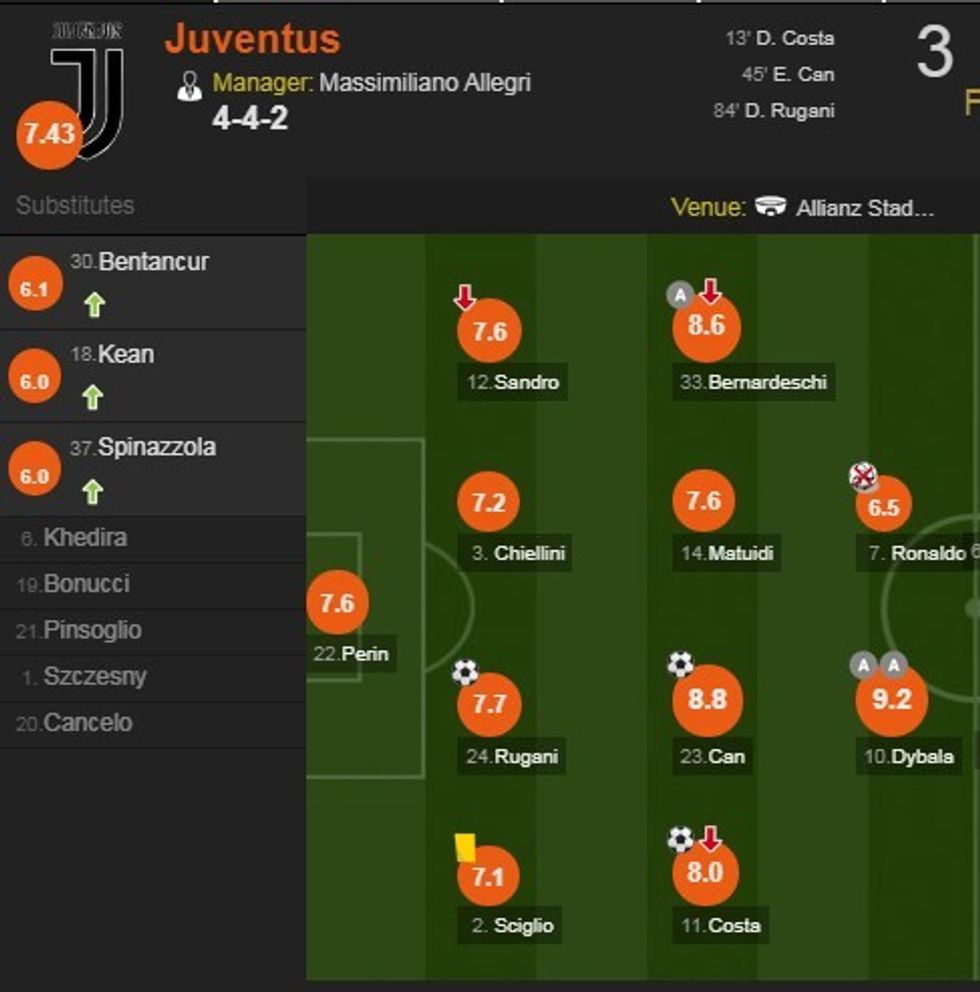Select Szczesny in the substitutes list
The image size is (980, 992).
95,677
